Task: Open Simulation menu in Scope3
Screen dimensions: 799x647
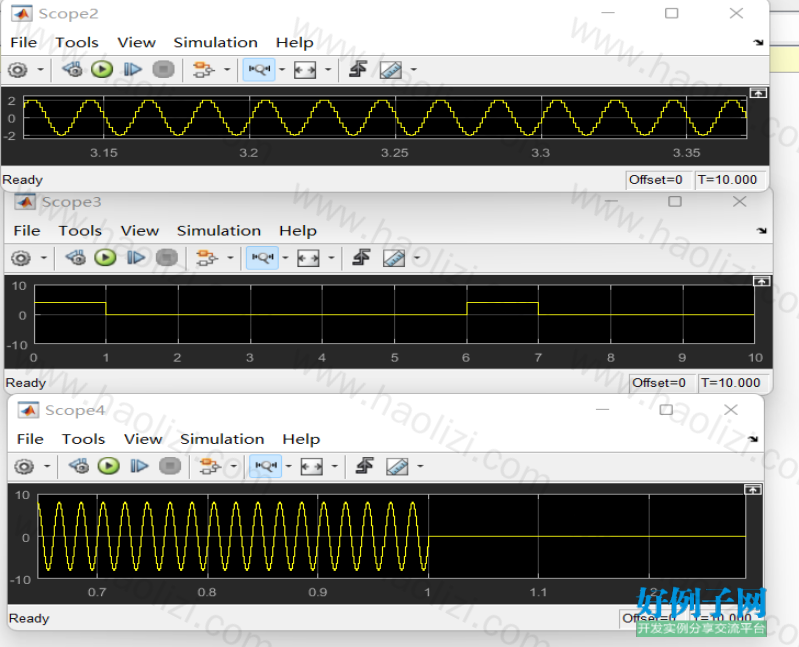Action: (219, 231)
